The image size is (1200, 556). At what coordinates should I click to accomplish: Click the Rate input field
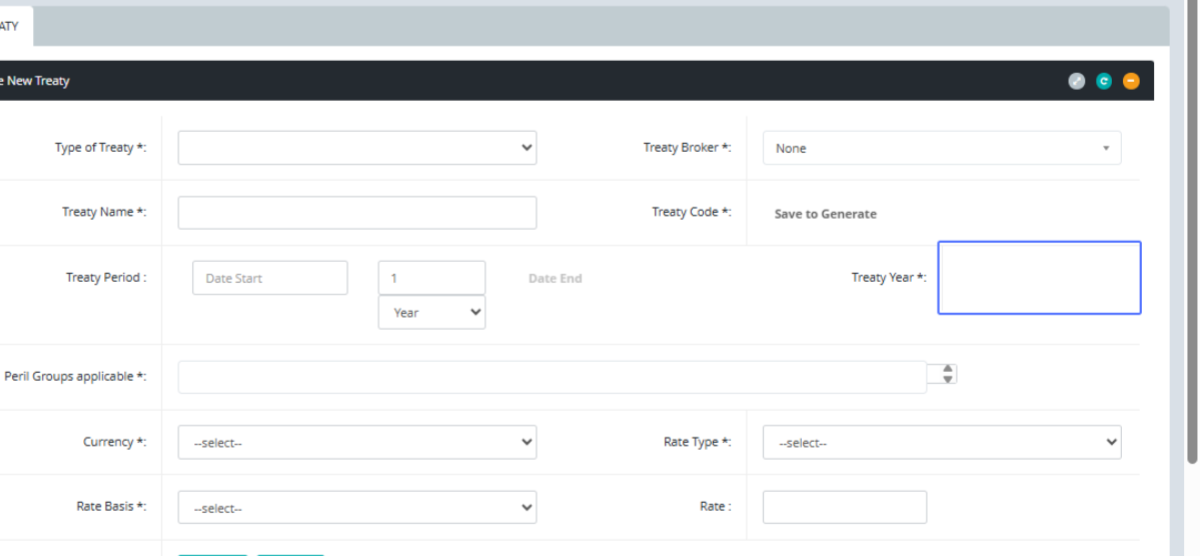(x=844, y=507)
